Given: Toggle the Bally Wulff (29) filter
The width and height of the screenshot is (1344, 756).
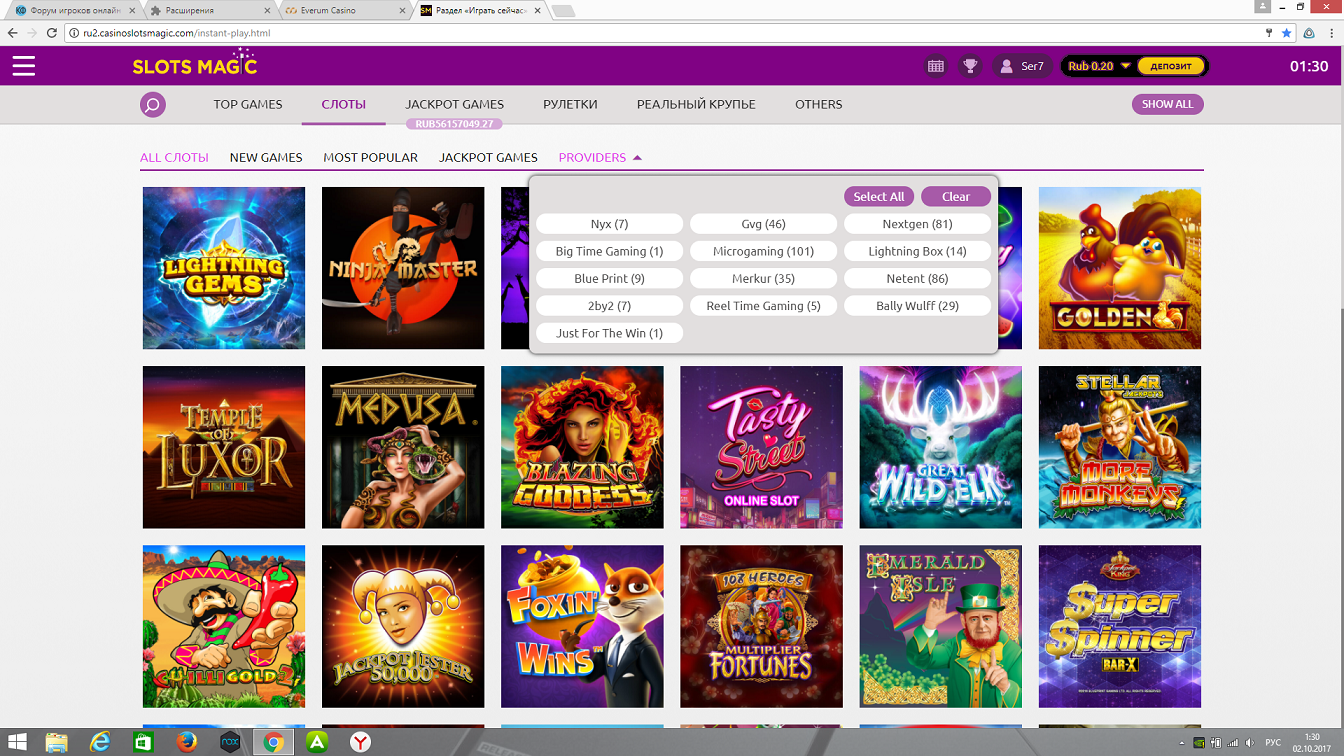Looking at the screenshot, I should (x=917, y=305).
